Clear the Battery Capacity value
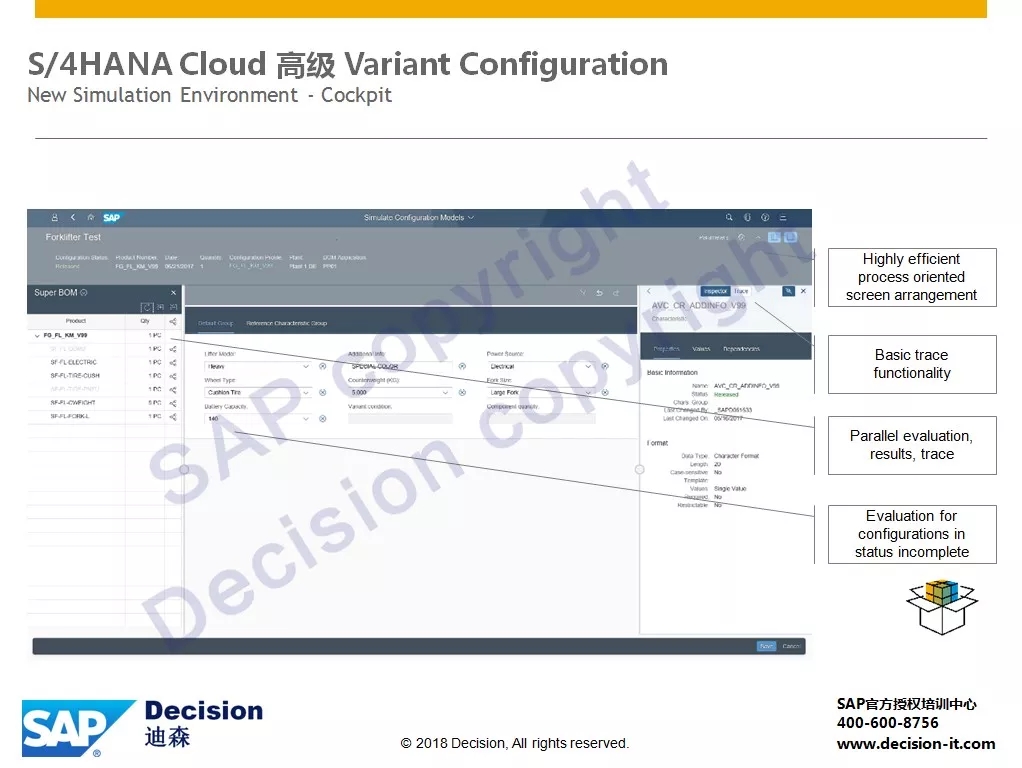Image resolution: width=1022 pixels, height=768 pixels. pos(323,419)
